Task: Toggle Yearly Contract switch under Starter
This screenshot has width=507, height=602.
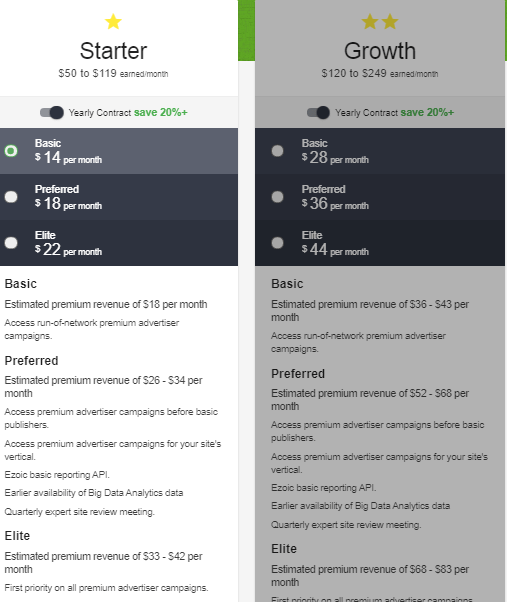Action: click(x=52, y=112)
